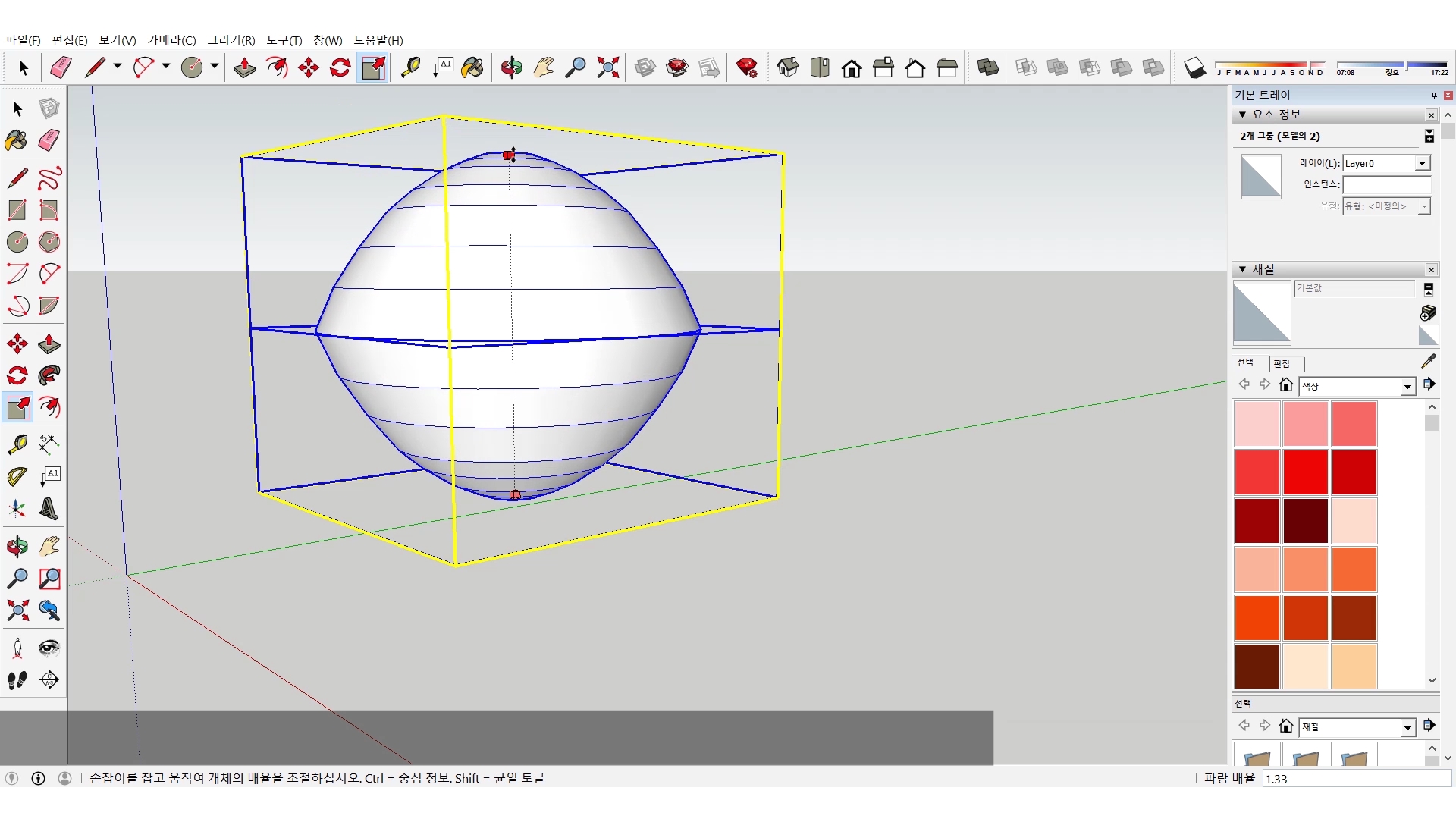Open the 카메라(C) menu
Screen dimensions: 1456x819
[171, 40]
